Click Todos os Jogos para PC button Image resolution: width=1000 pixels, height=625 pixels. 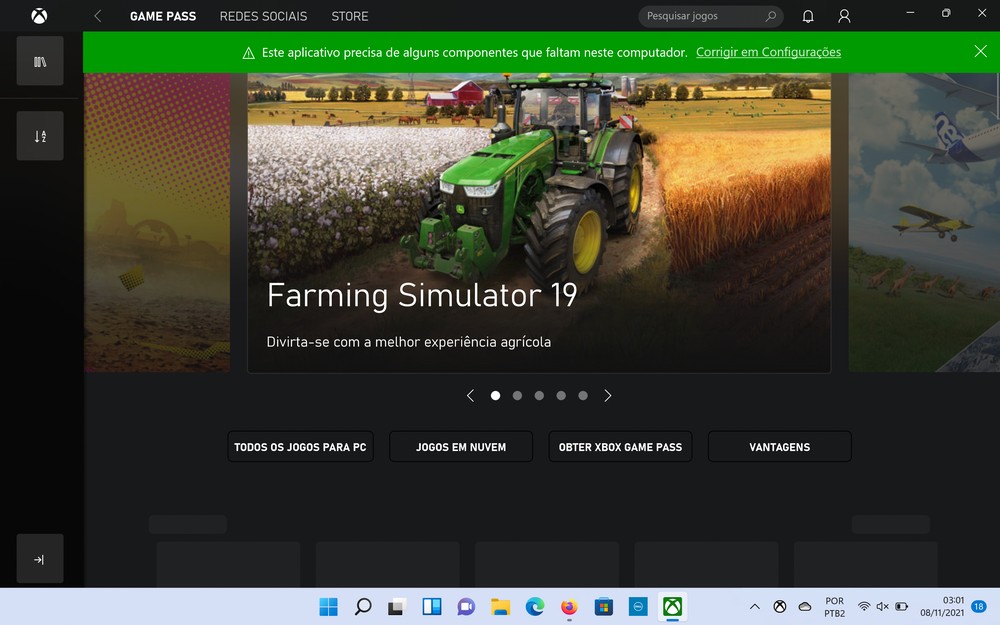[x=300, y=447]
